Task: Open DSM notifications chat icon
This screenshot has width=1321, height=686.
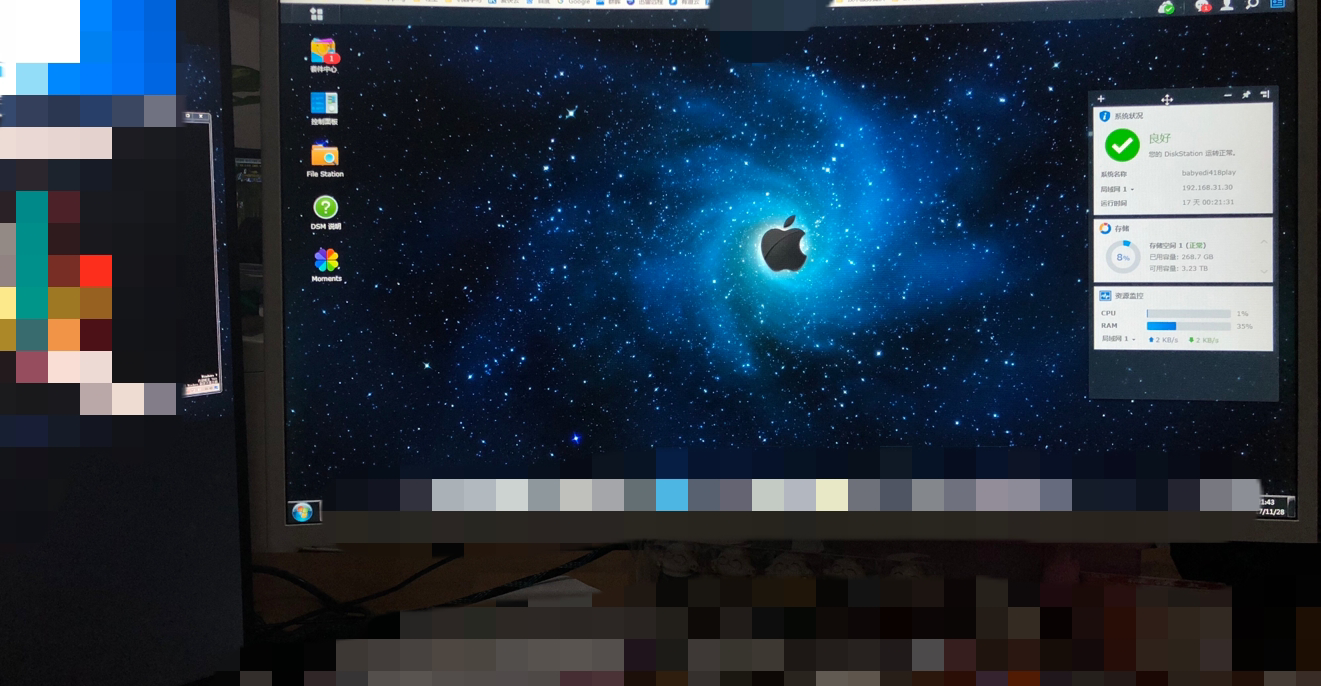Action: tap(1203, 6)
